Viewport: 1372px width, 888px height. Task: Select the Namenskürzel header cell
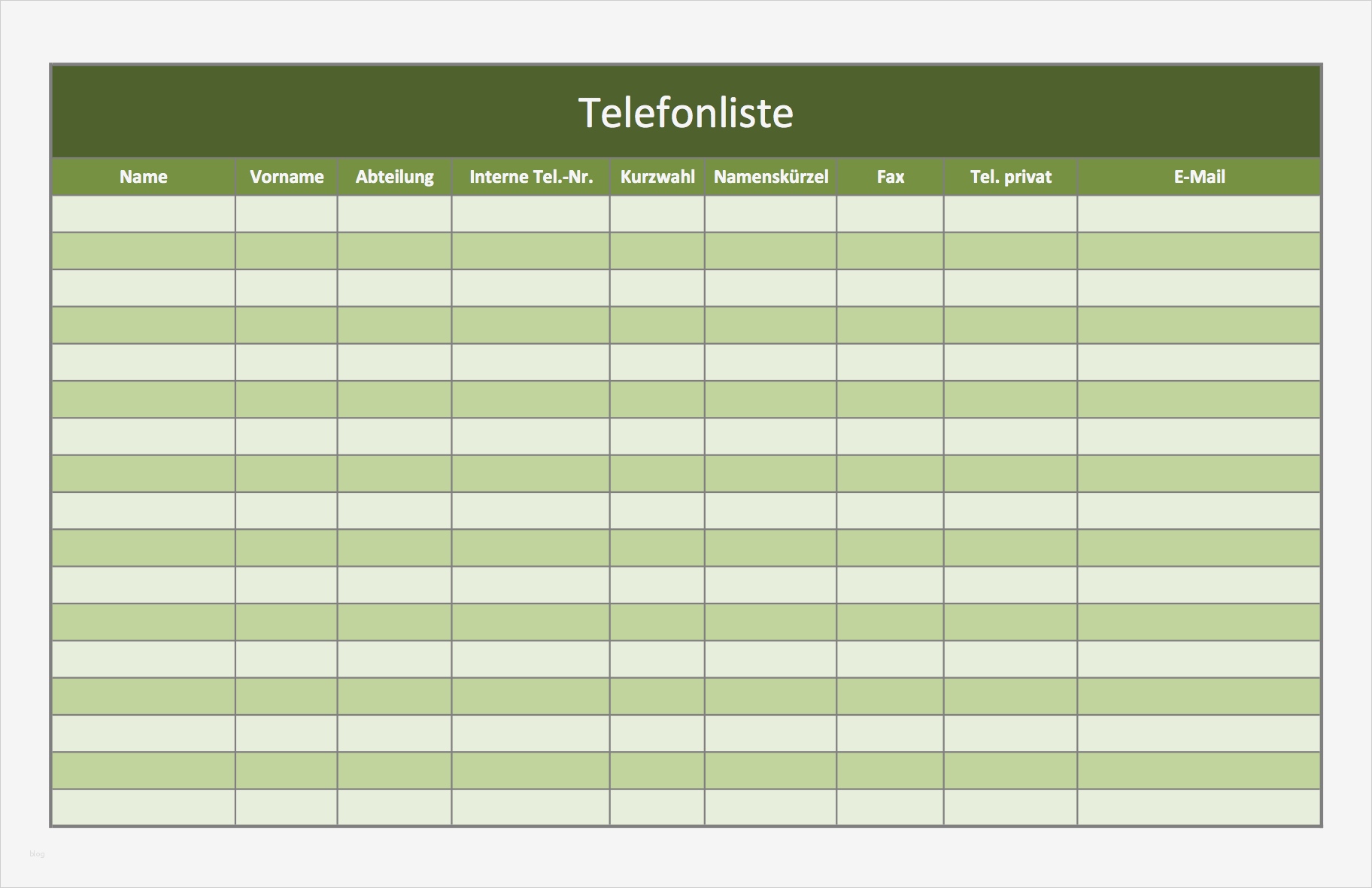tap(770, 177)
